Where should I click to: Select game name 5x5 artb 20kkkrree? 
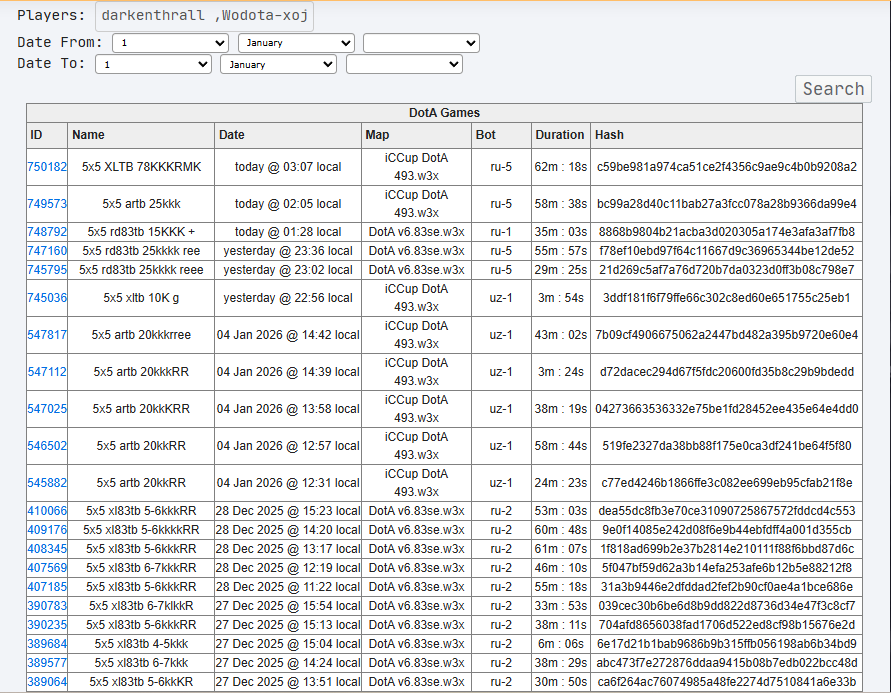pos(141,335)
